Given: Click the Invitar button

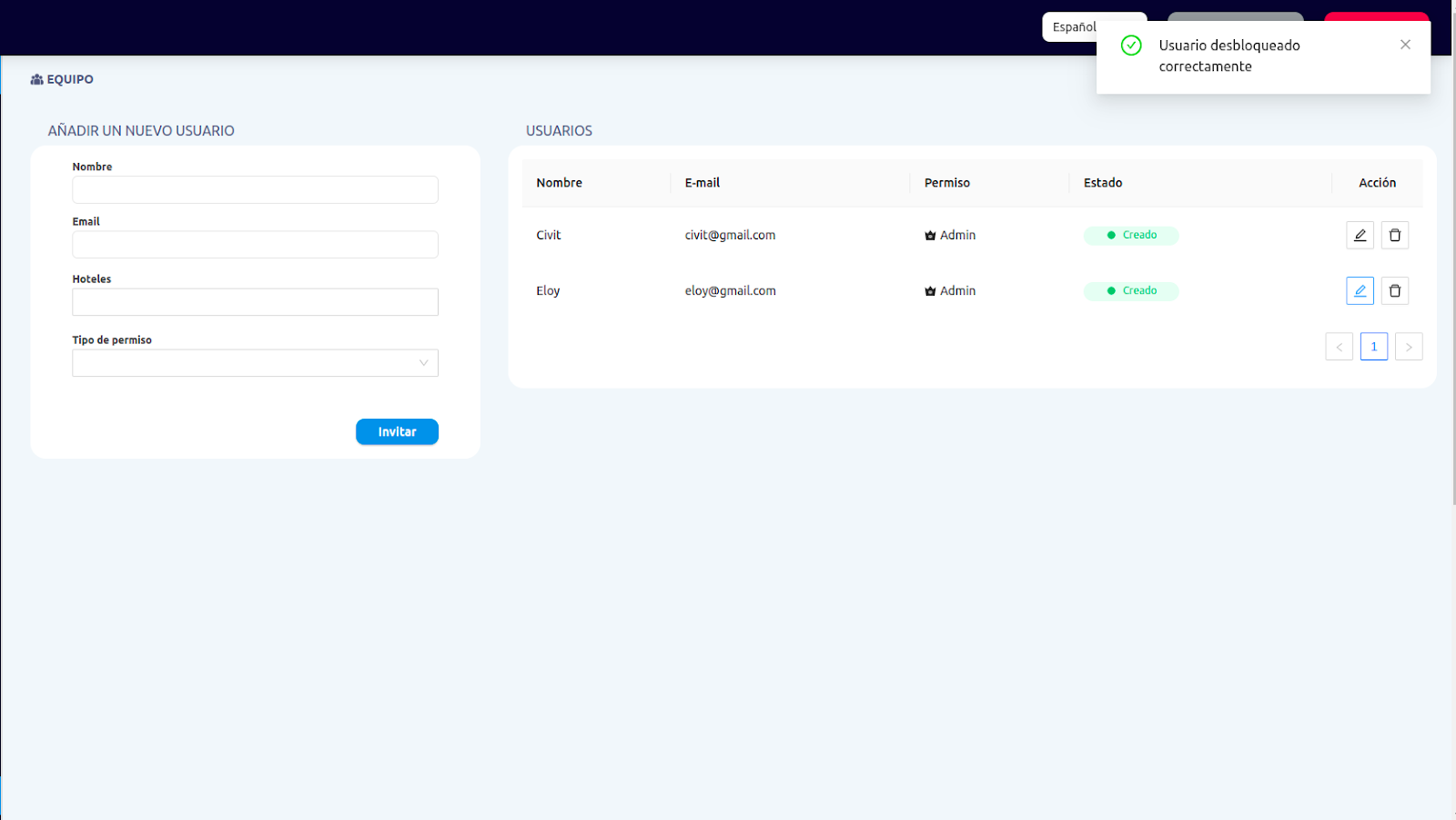Looking at the screenshot, I should click(x=397, y=431).
